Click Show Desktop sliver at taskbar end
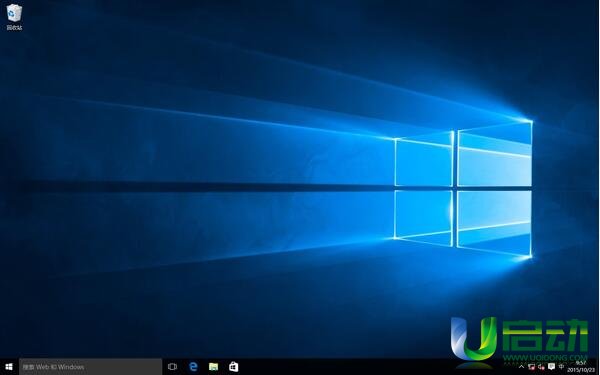Screen dimensions: 600x375 coord(598,367)
